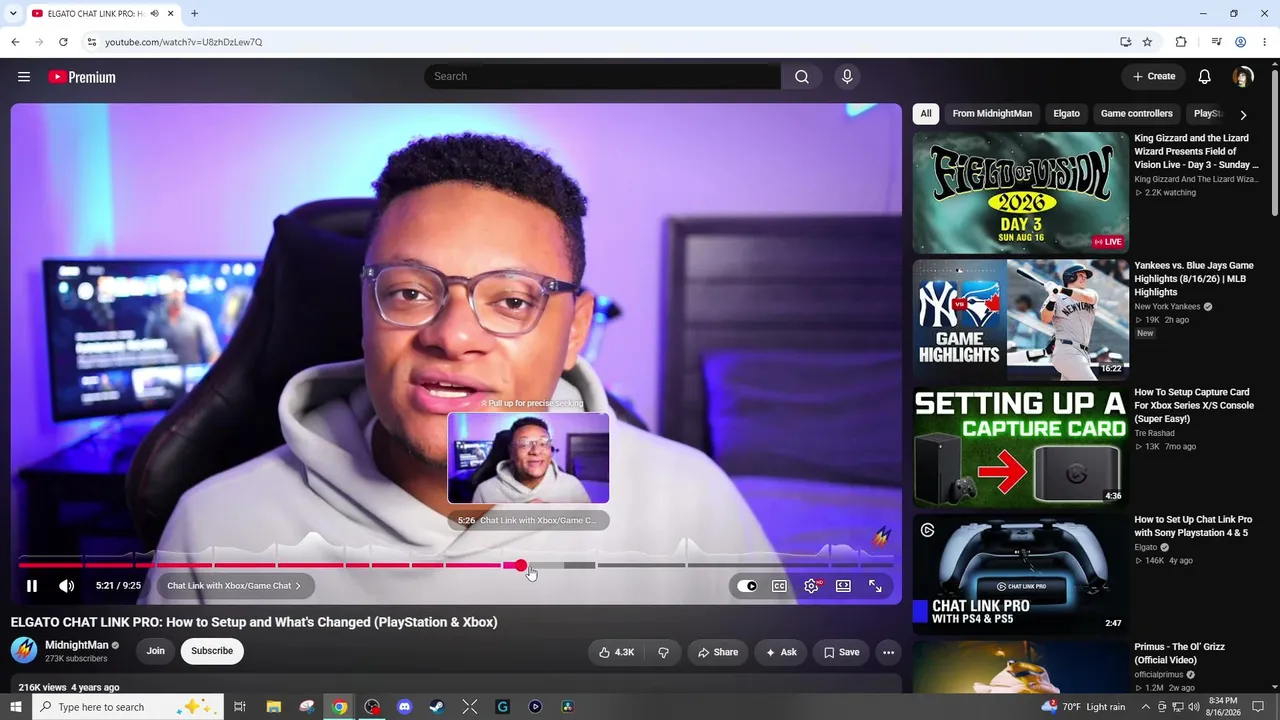Select the Elgato filter chip
The height and width of the screenshot is (720, 1280).
[x=1066, y=114]
